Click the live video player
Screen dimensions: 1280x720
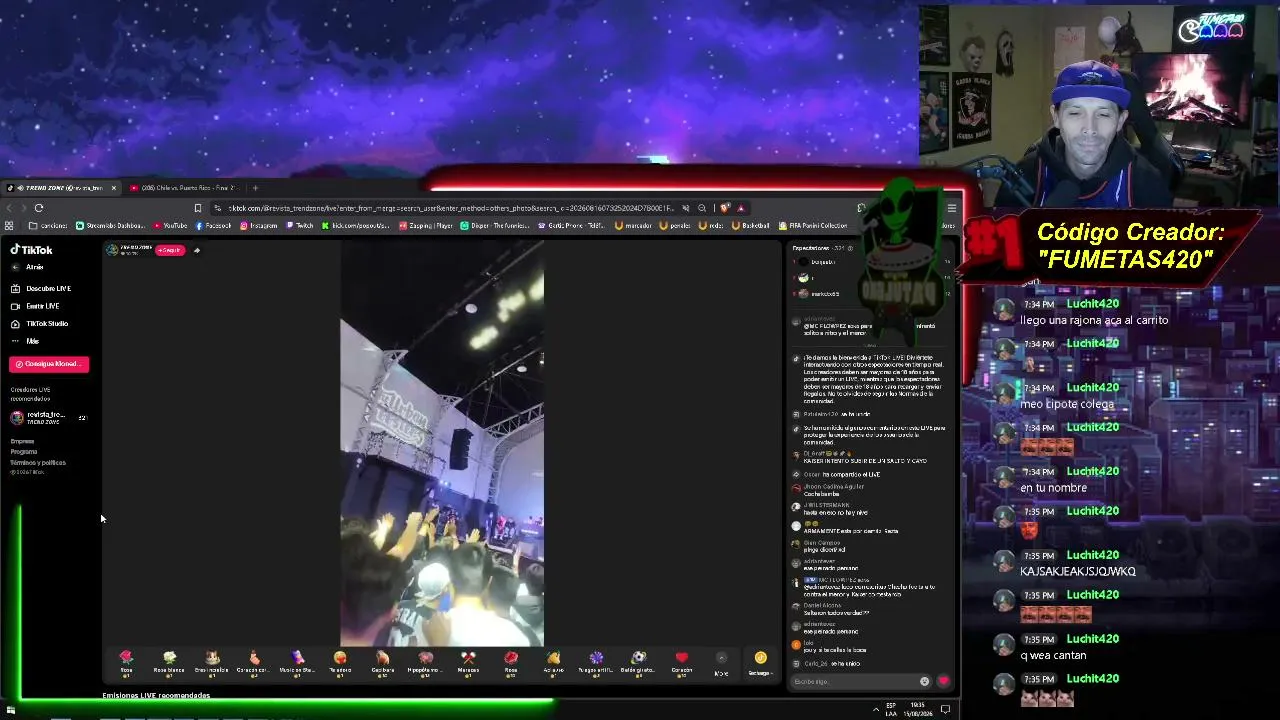tap(442, 444)
